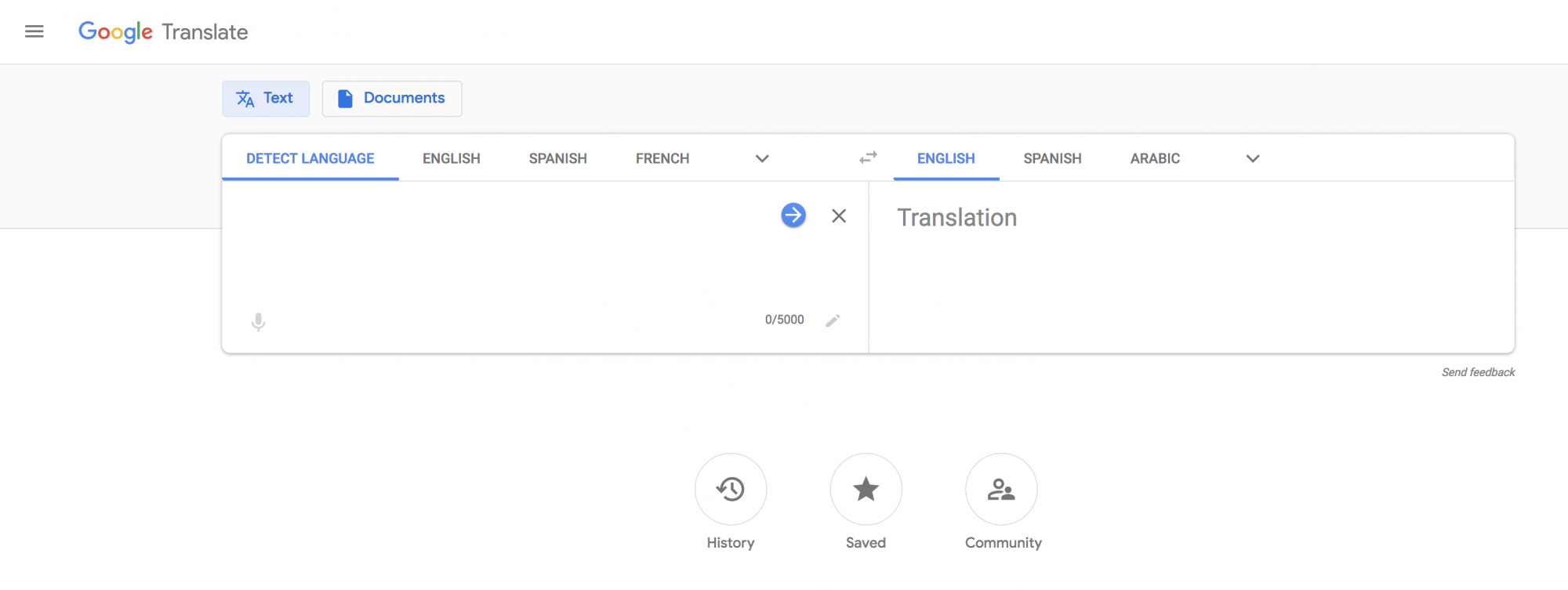Choose French as source language
Image resolution: width=1568 pixels, height=590 pixels.
662,158
